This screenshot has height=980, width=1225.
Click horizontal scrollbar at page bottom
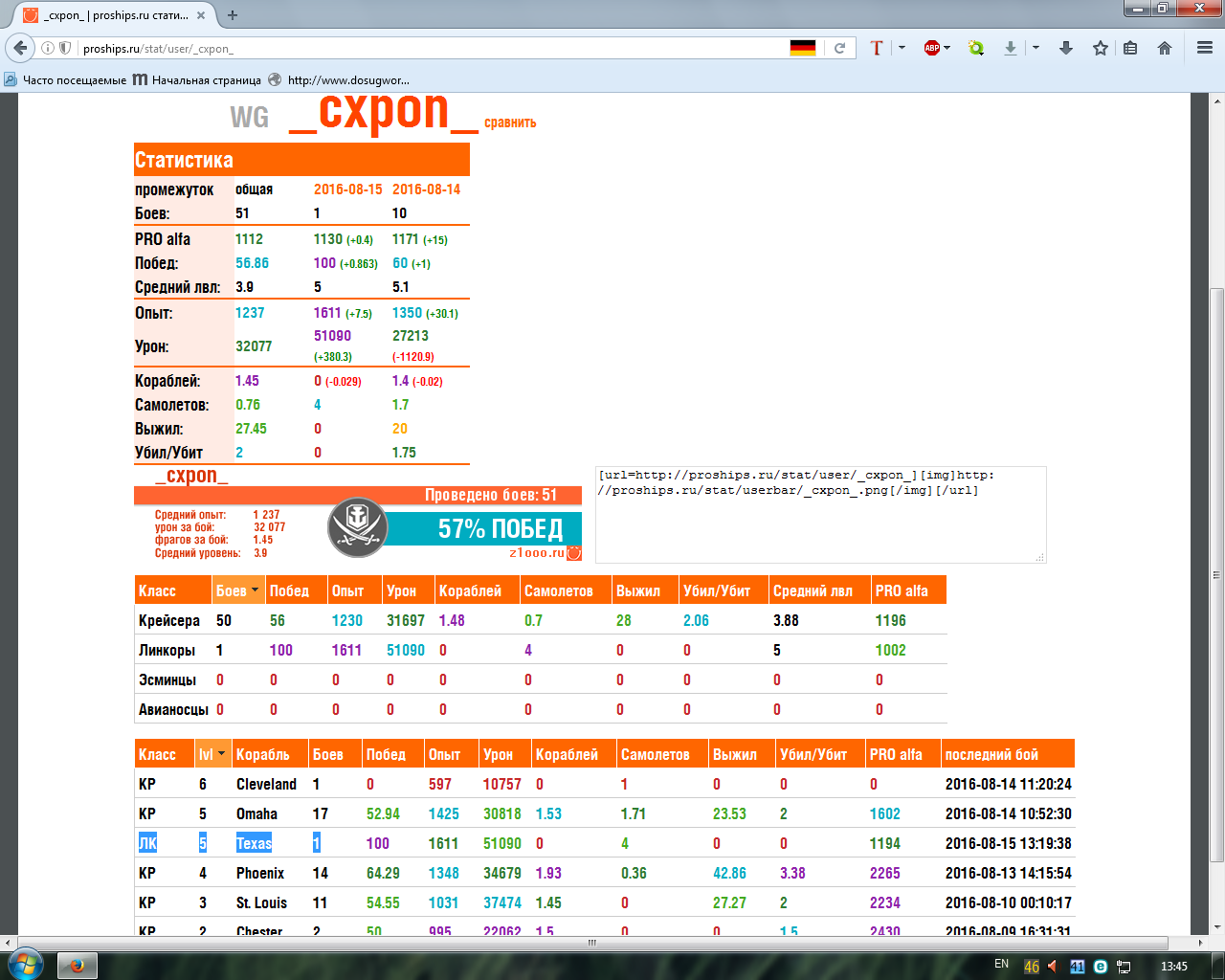[592, 943]
